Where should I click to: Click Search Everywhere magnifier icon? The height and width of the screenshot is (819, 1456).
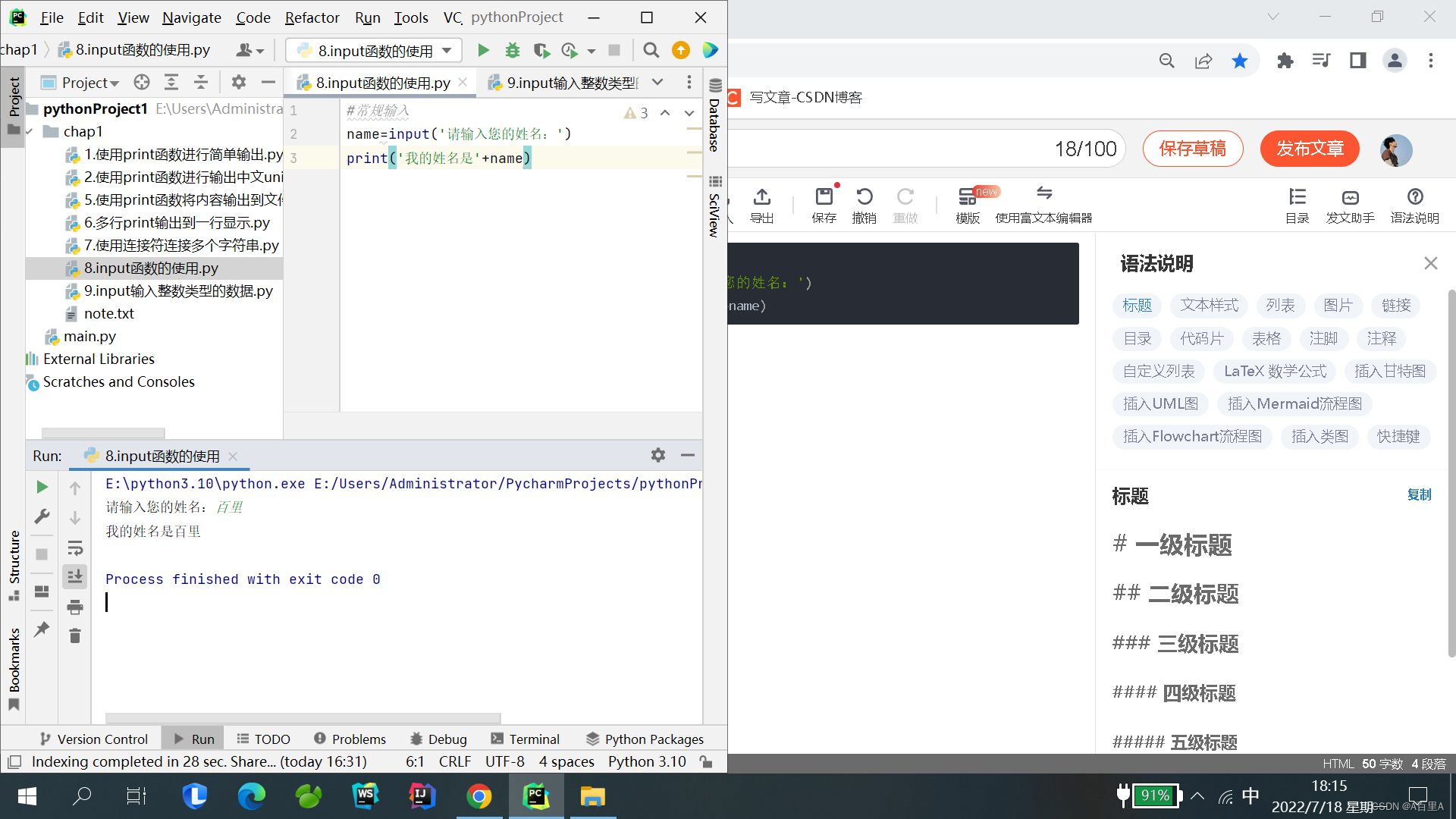point(651,50)
